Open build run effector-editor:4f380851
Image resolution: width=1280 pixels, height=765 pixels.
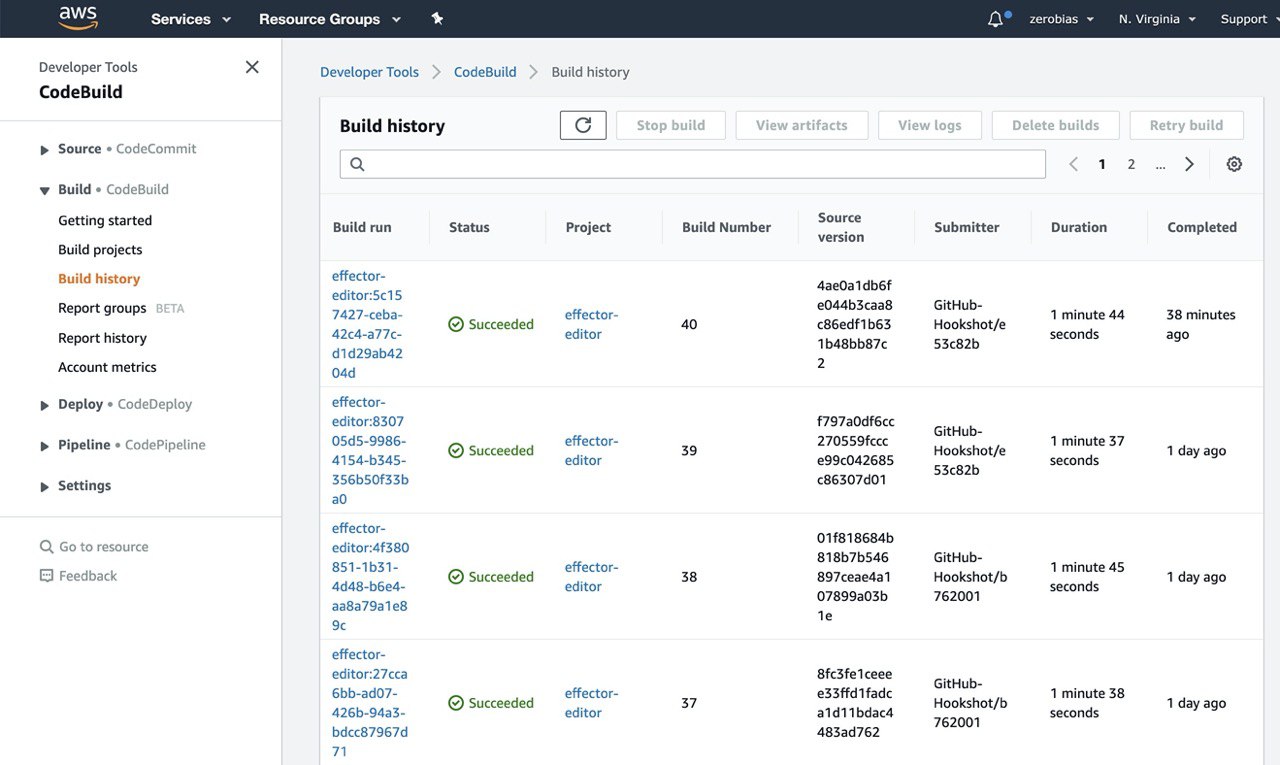pyautogui.click(x=370, y=577)
